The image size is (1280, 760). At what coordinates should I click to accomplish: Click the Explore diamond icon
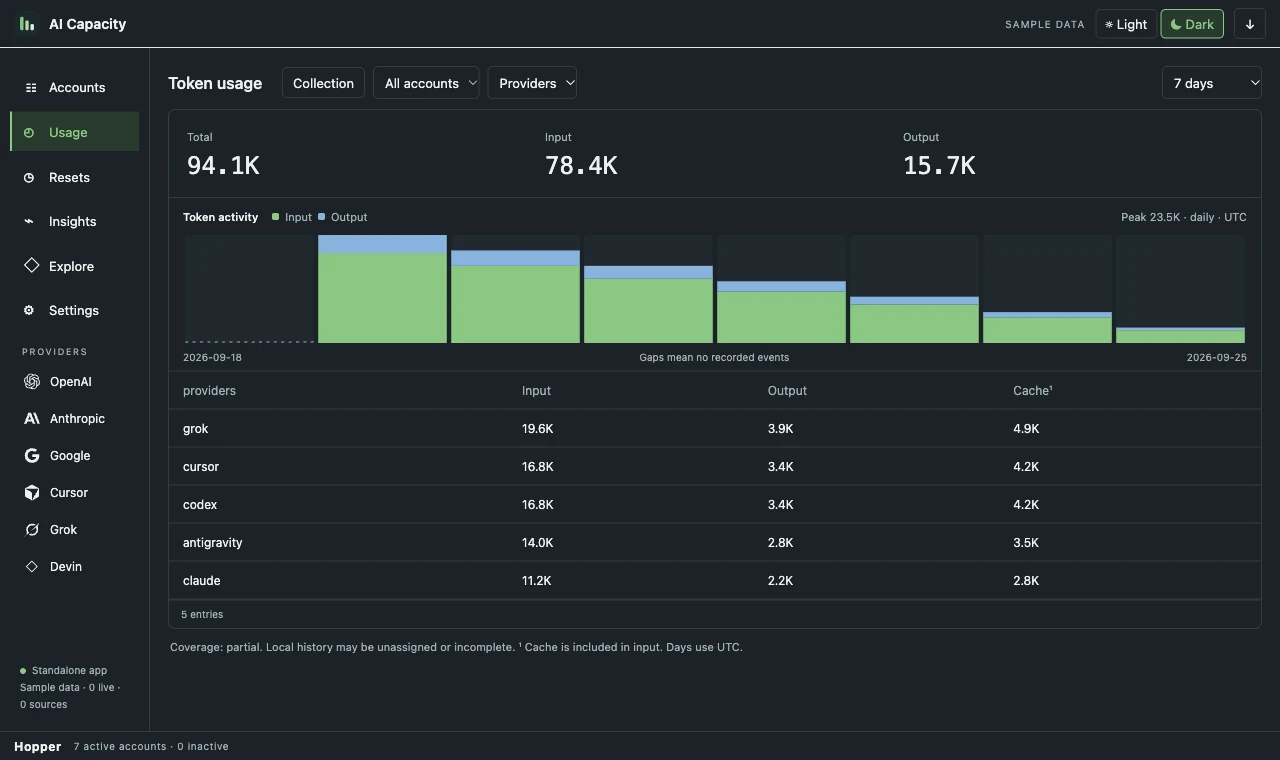(31, 266)
